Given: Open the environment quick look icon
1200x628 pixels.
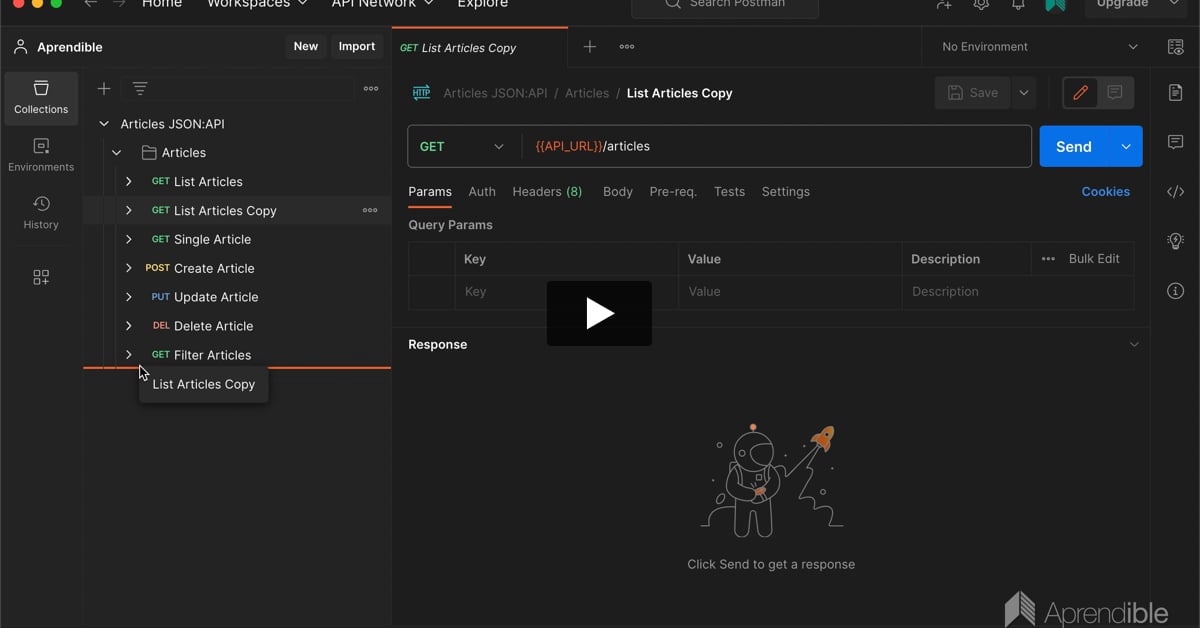Looking at the screenshot, I should (x=1176, y=47).
